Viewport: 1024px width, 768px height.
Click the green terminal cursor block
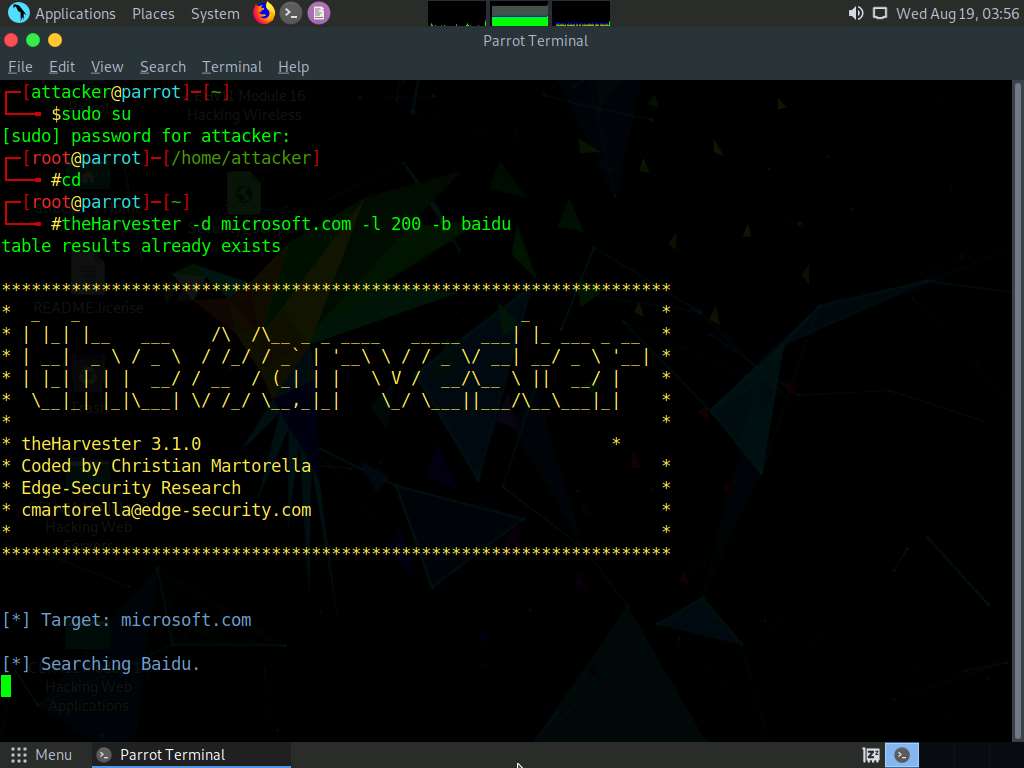pyautogui.click(x=6, y=686)
